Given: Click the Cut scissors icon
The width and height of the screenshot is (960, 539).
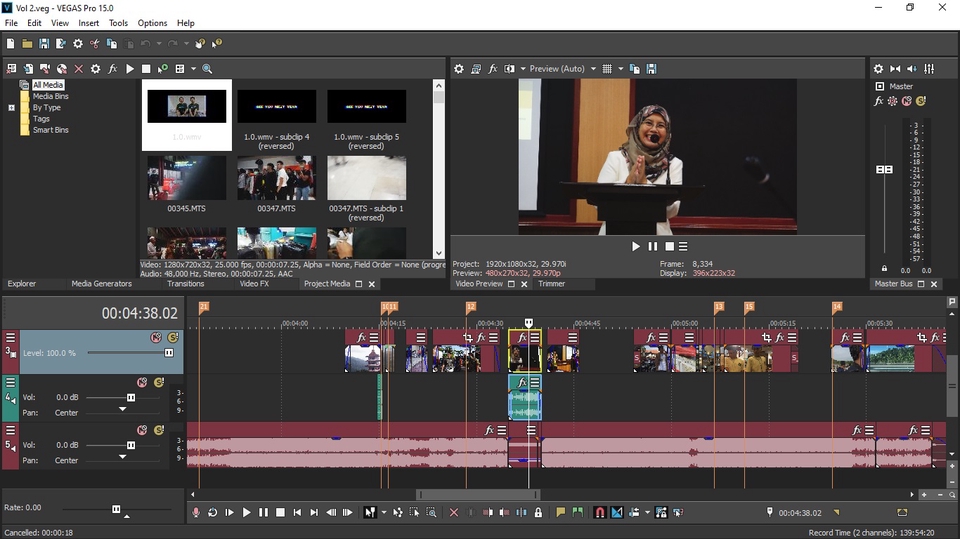Looking at the screenshot, I should tap(94, 43).
